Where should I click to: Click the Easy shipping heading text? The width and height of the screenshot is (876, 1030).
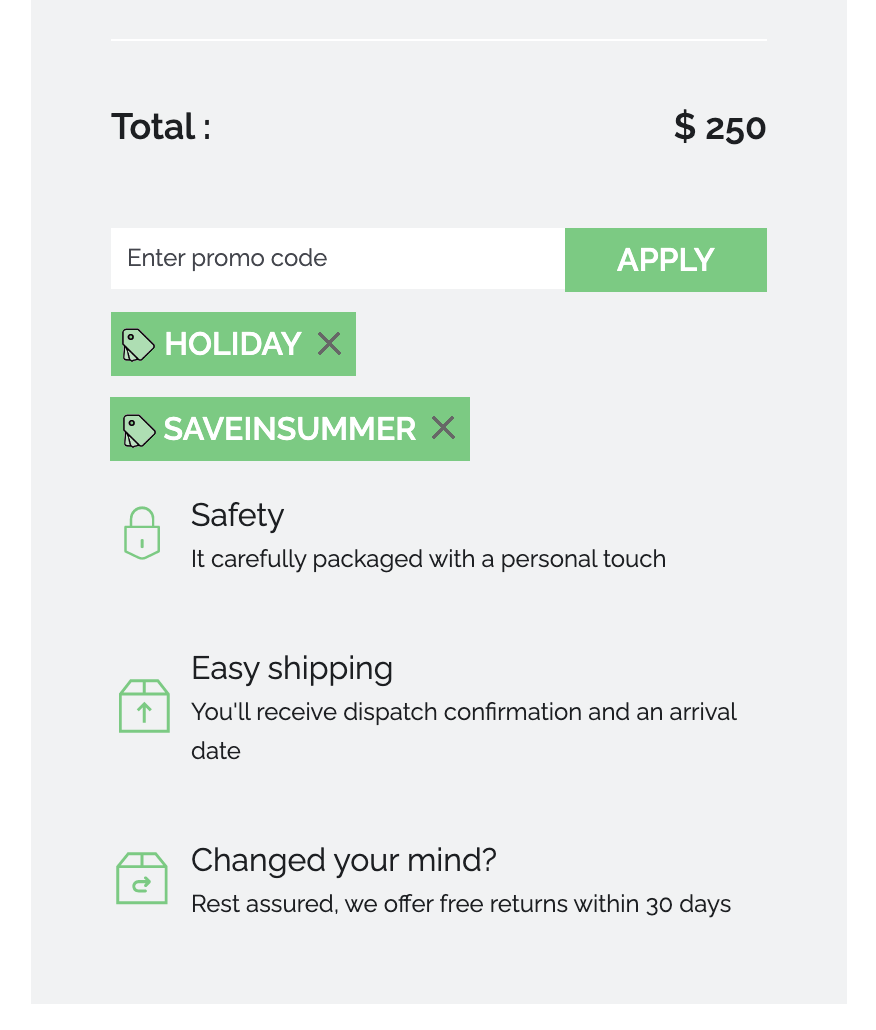[x=291, y=668]
